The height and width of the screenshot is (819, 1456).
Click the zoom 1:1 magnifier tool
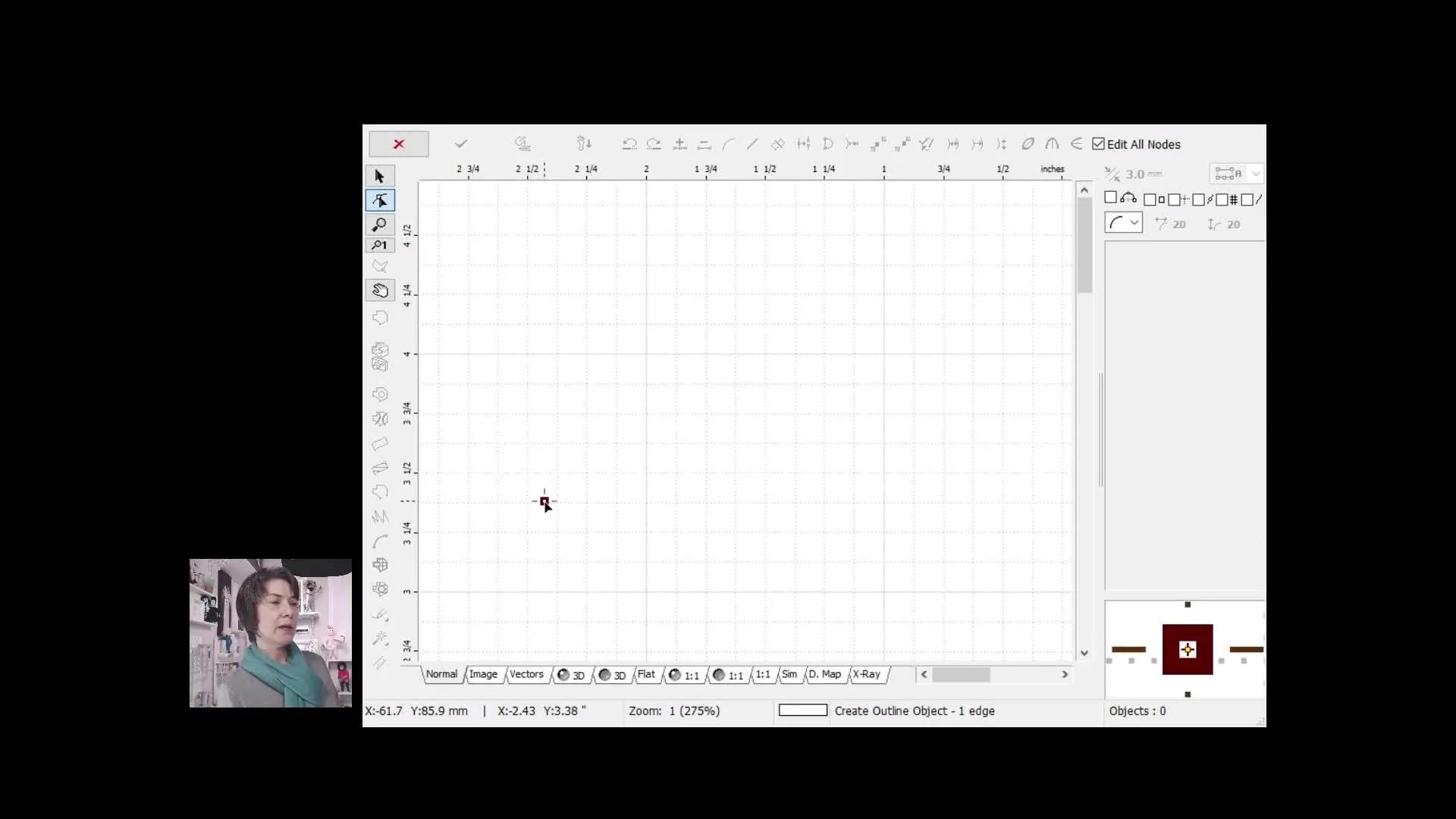pos(380,245)
